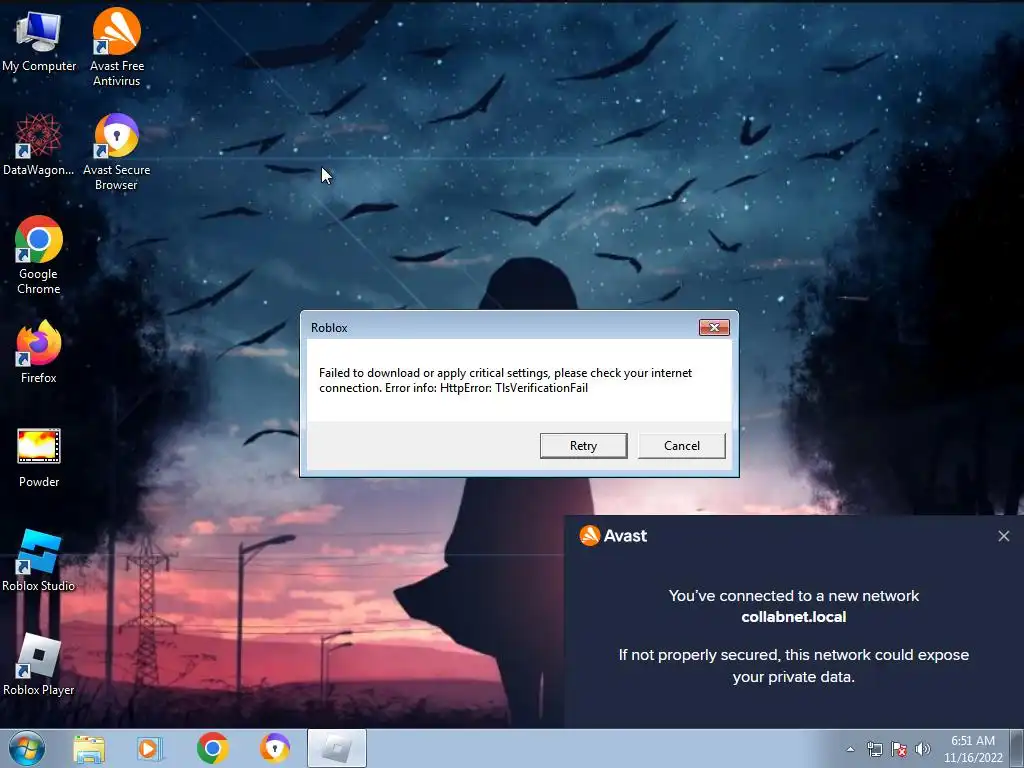Click the Show Desktop strip at taskbar end

(x=1017, y=748)
